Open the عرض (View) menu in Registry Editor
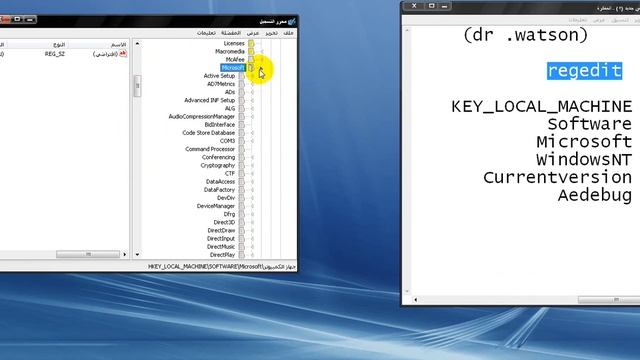The height and width of the screenshot is (360, 640). pyautogui.click(x=253, y=33)
